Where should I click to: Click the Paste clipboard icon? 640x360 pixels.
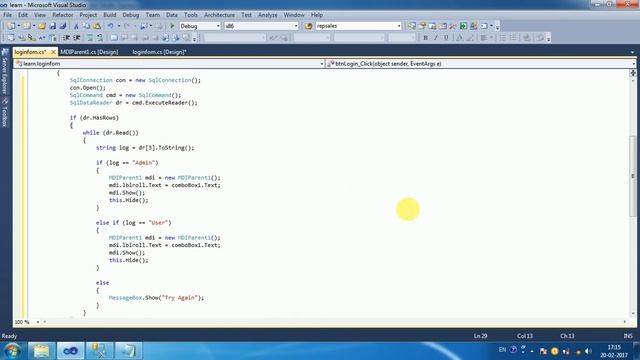(97, 26)
